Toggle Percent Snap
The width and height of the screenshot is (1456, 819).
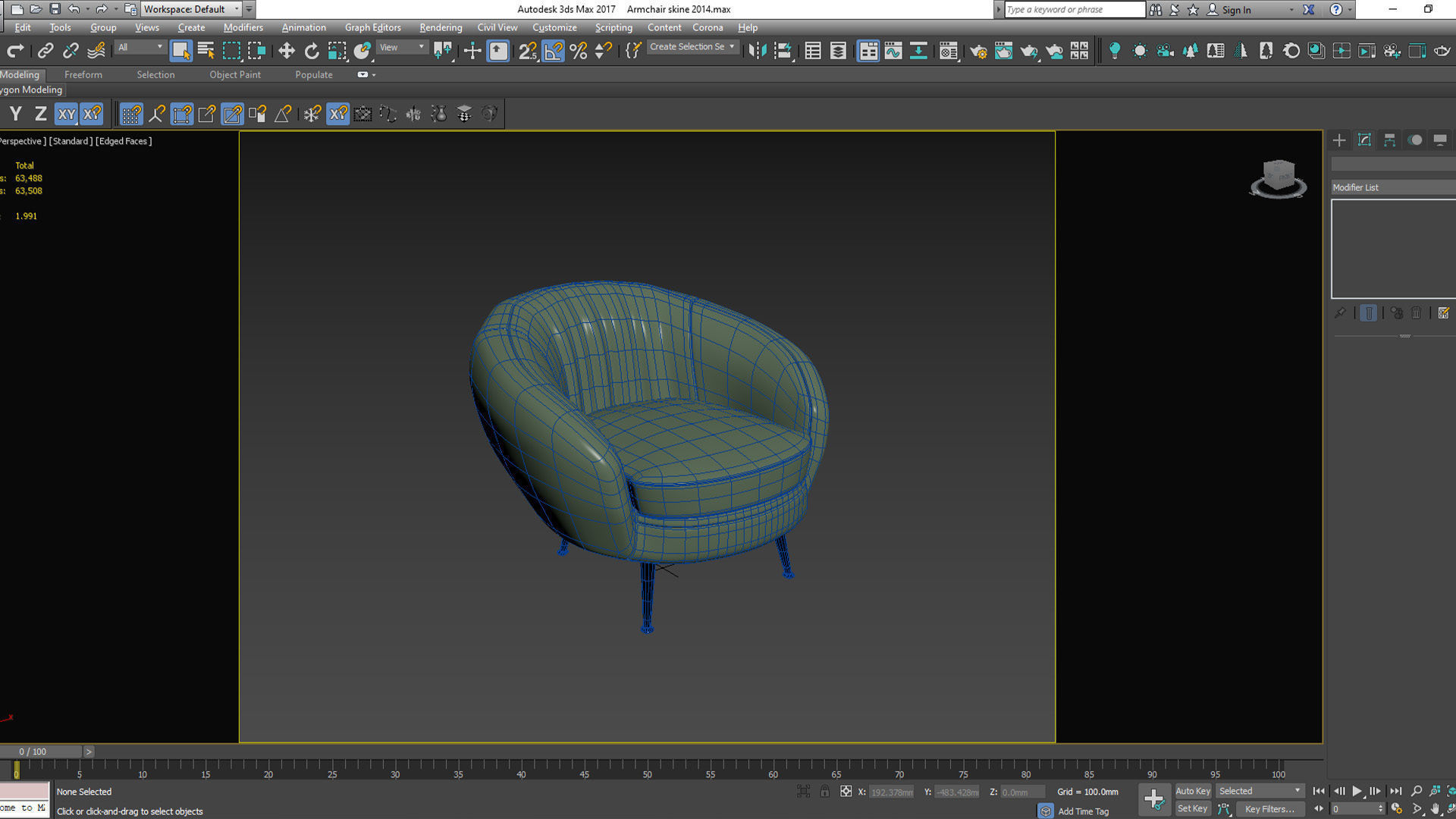pyautogui.click(x=579, y=51)
